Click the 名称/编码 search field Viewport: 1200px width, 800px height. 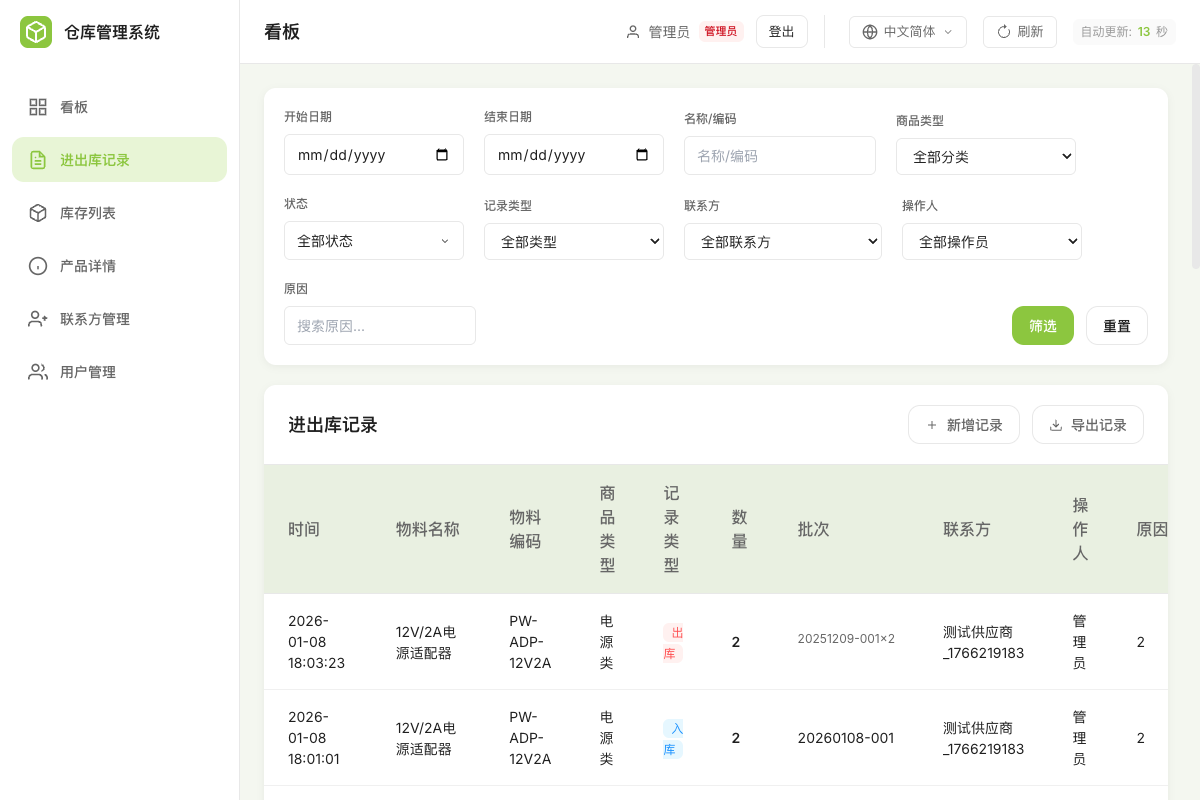(x=780, y=156)
